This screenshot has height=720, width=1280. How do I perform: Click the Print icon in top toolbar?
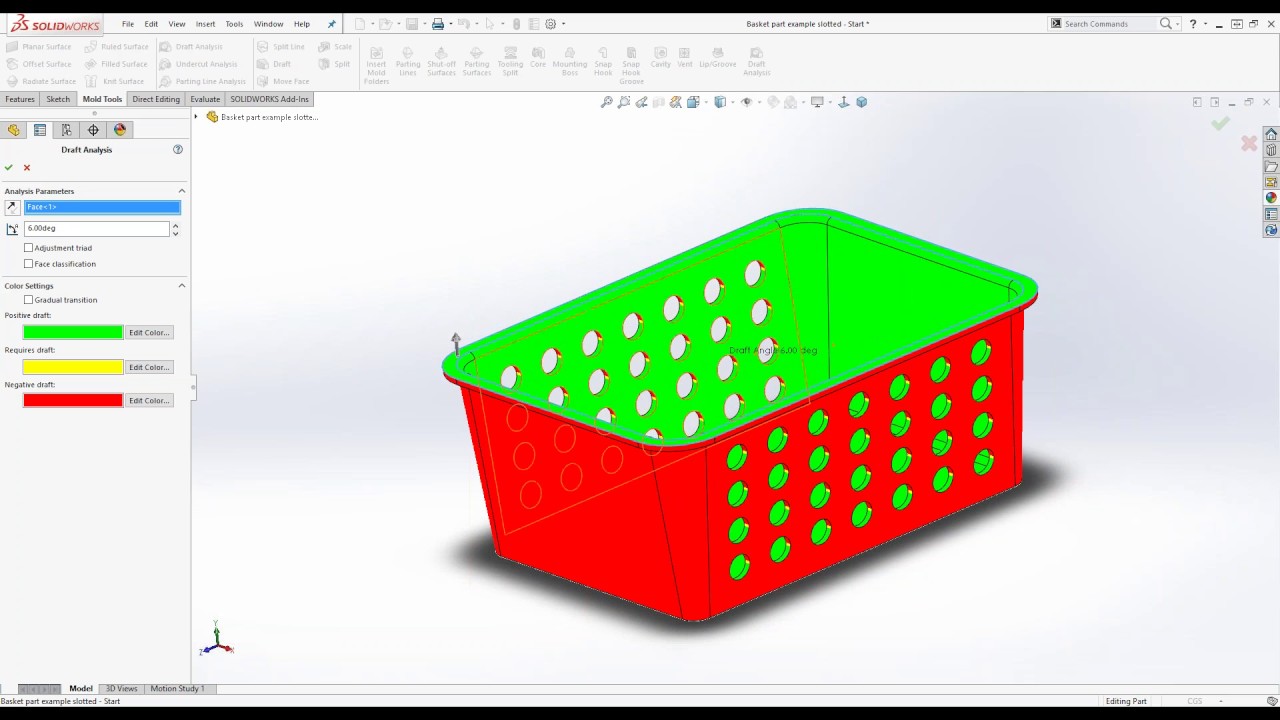(438, 24)
